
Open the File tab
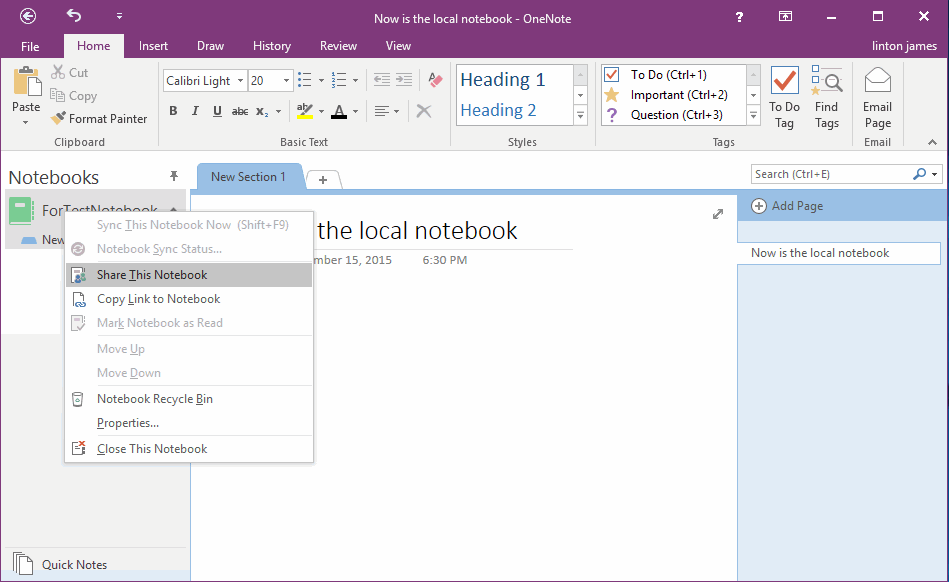click(30, 46)
